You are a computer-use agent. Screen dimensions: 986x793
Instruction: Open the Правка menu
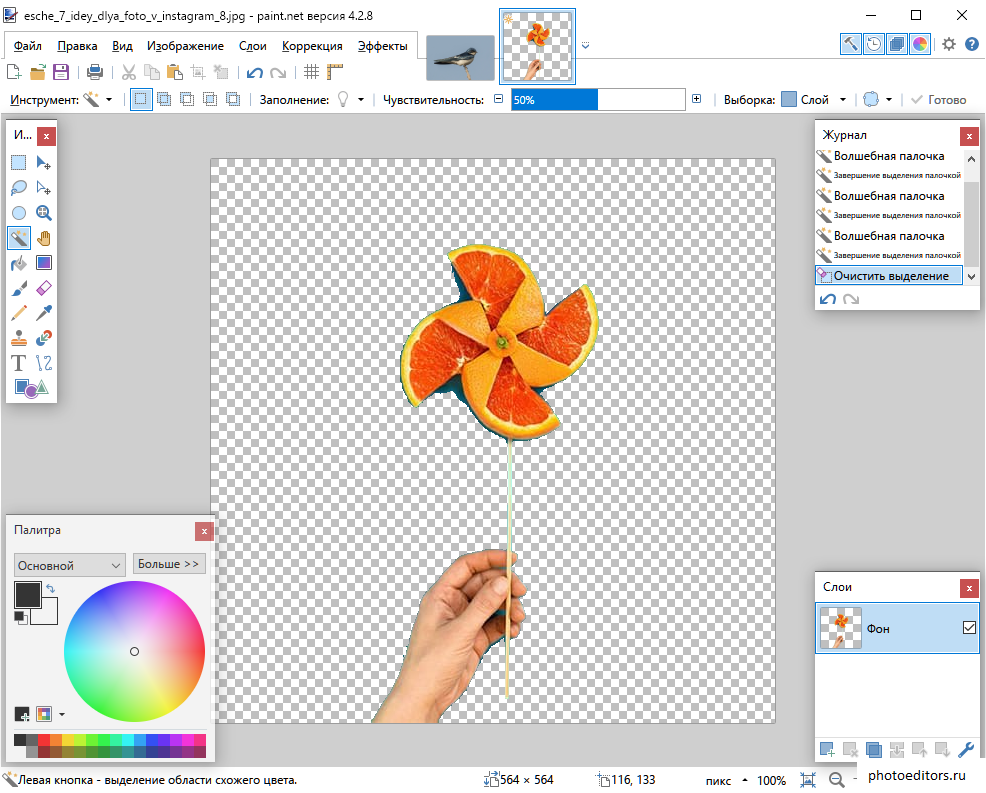pyautogui.click(x=77, y=46)
